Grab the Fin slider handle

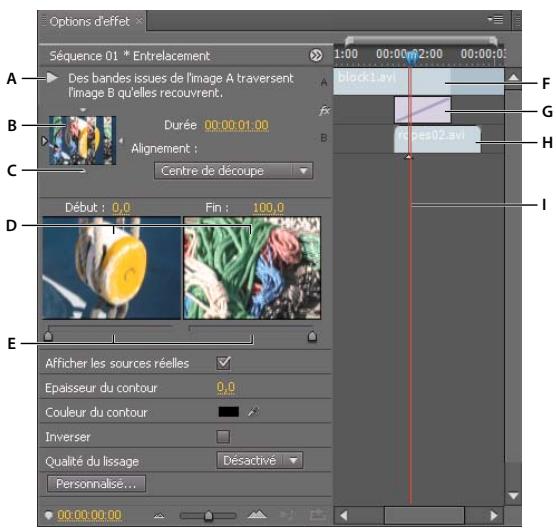click(x=312, y=335)
